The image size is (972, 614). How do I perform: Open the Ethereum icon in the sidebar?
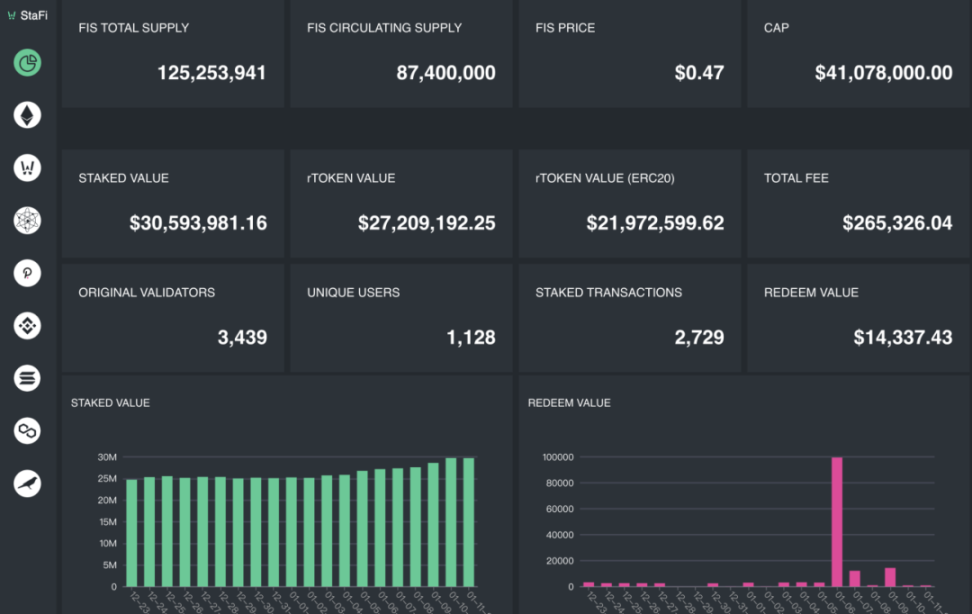click(27, 115)
